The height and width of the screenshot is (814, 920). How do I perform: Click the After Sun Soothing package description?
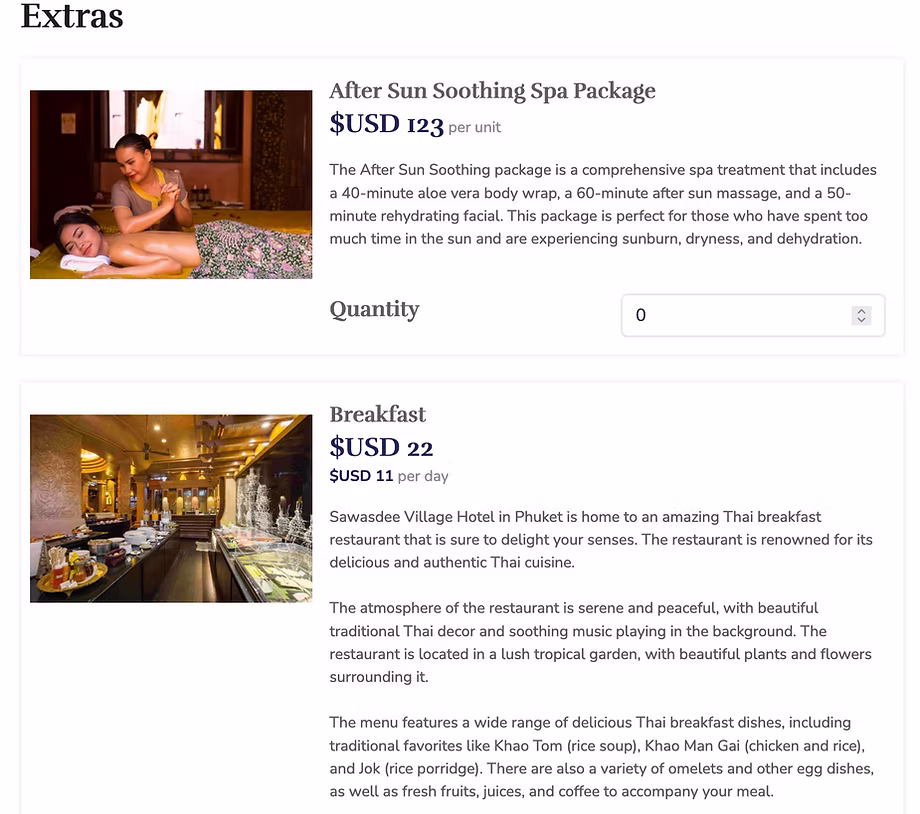(x=602, y=204)
